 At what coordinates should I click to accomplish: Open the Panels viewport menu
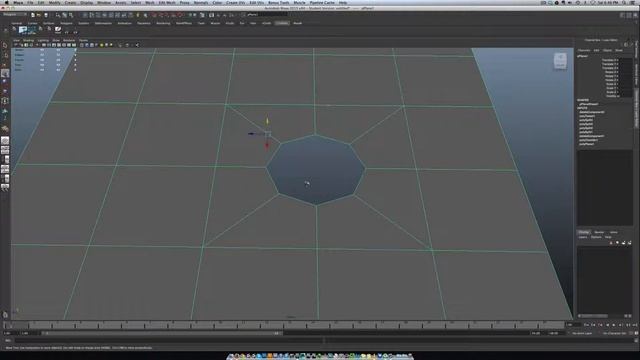tap(83, 40)
